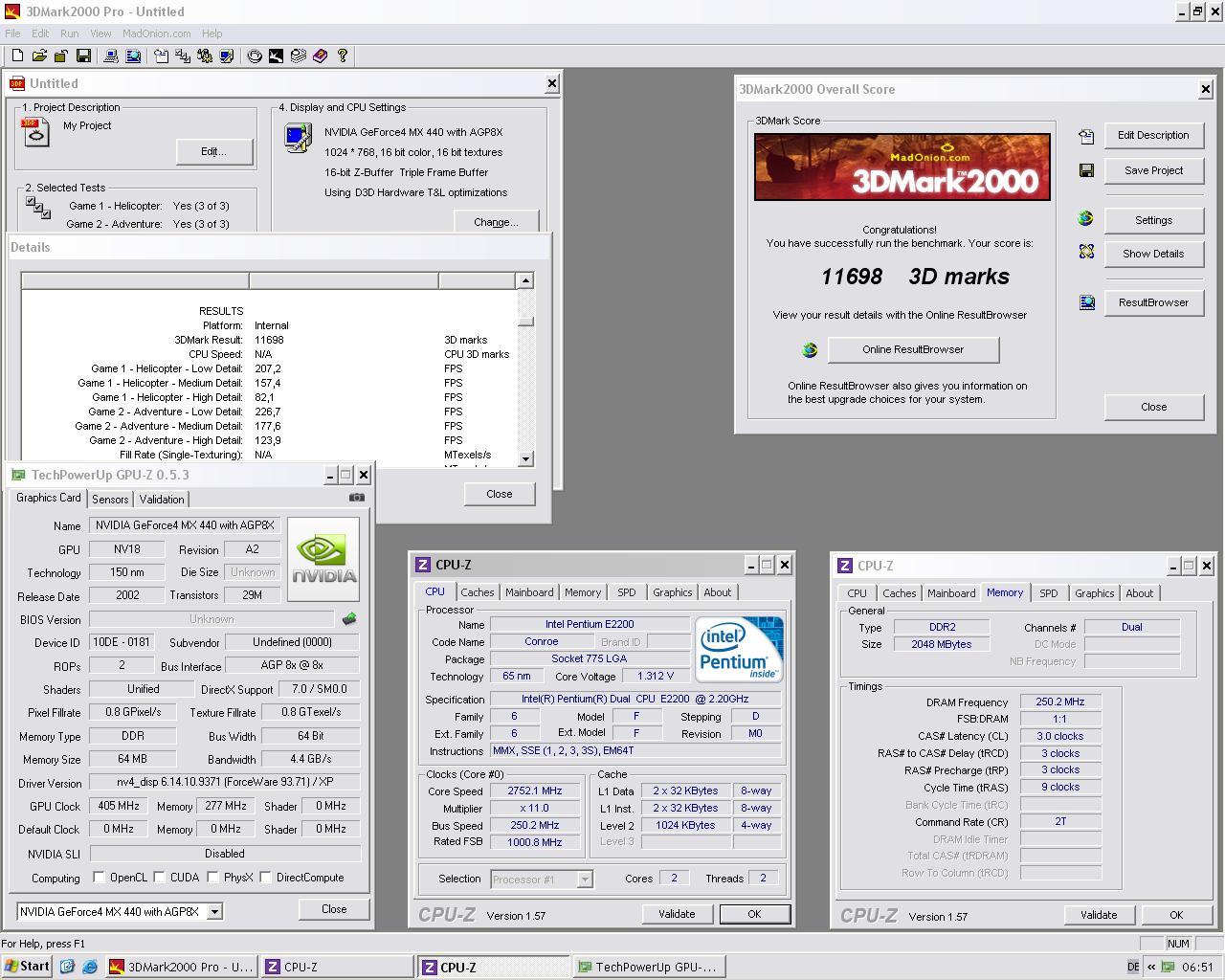Click the Show Details button
The image size is (1225, 980).
pos(1153,254)
